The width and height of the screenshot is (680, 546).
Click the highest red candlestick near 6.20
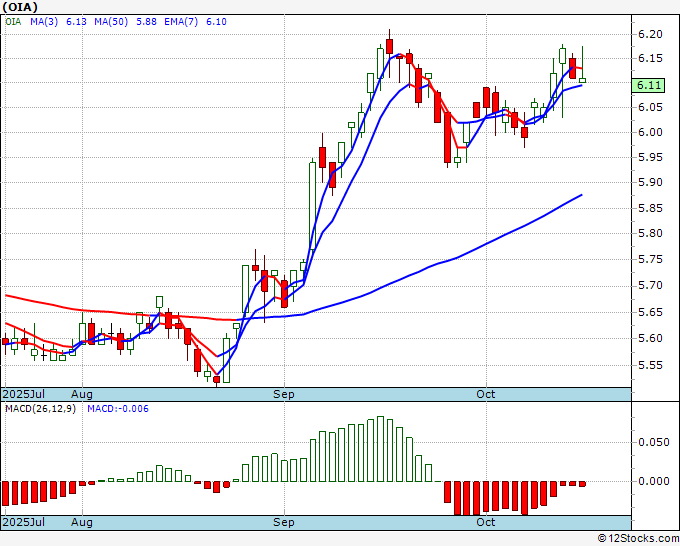(389, 46)
